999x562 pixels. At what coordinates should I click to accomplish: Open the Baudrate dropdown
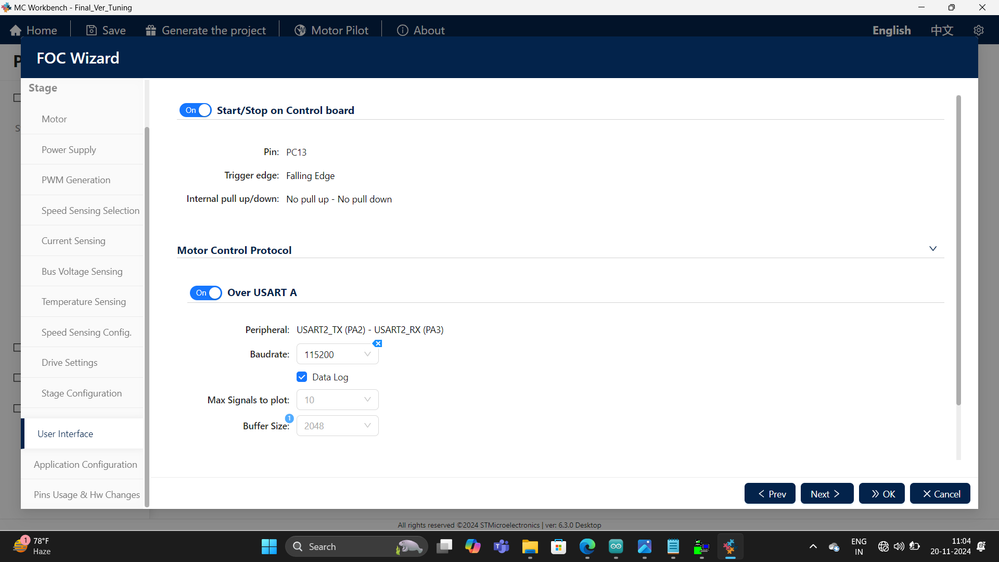click(x=337, y=354)
